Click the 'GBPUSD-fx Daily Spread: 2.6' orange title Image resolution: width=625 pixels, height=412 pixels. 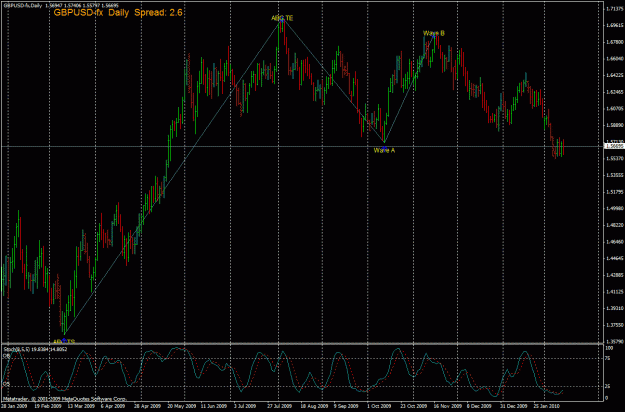[x=118, y=12]
